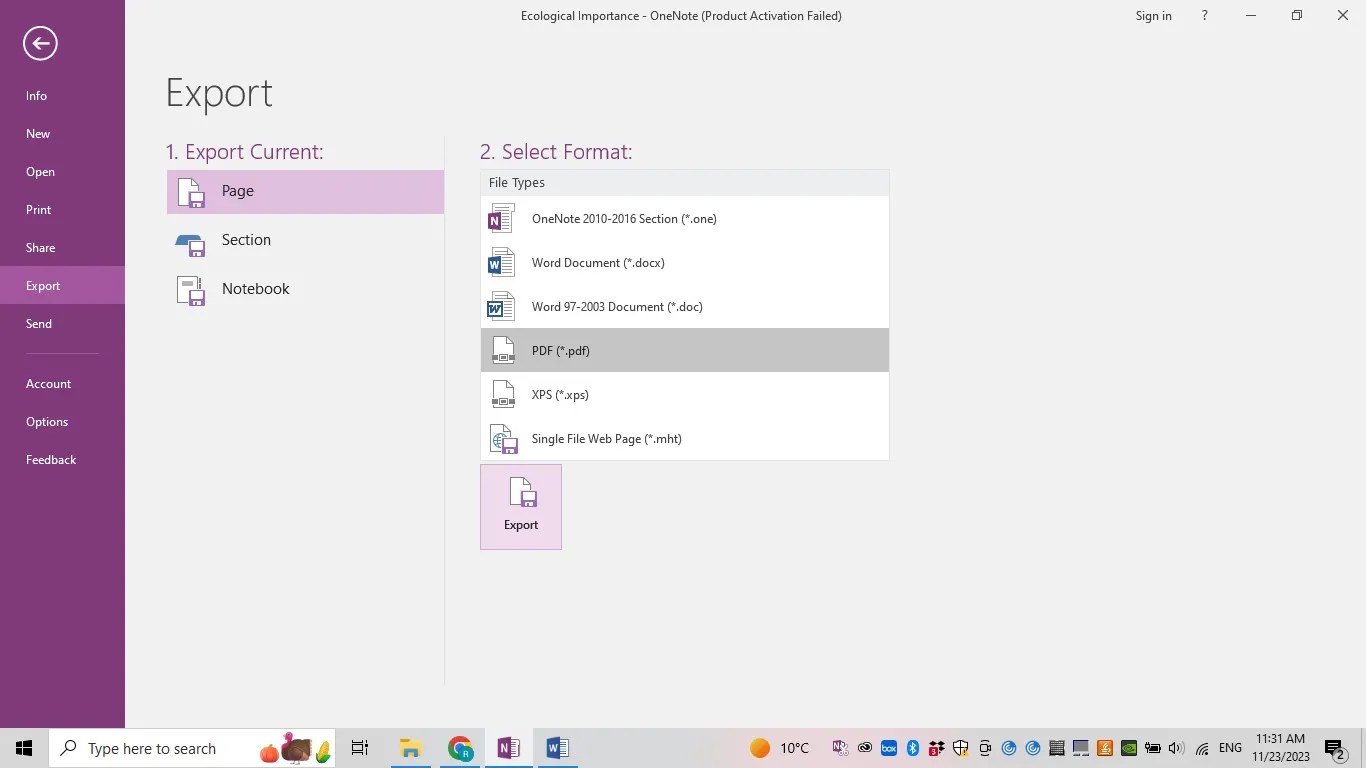The height and width of the screenshot is (768, 1366).
Task: Open the Options menu item
Action: tap(47, 421)
